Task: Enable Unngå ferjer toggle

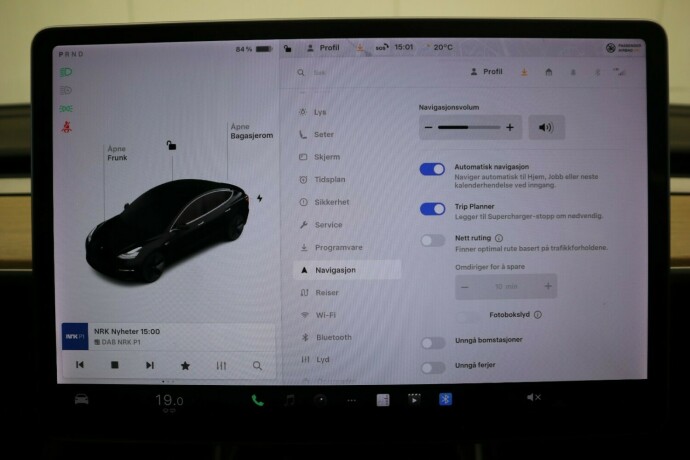Action: pyautogui.click(x=433, y=368)
